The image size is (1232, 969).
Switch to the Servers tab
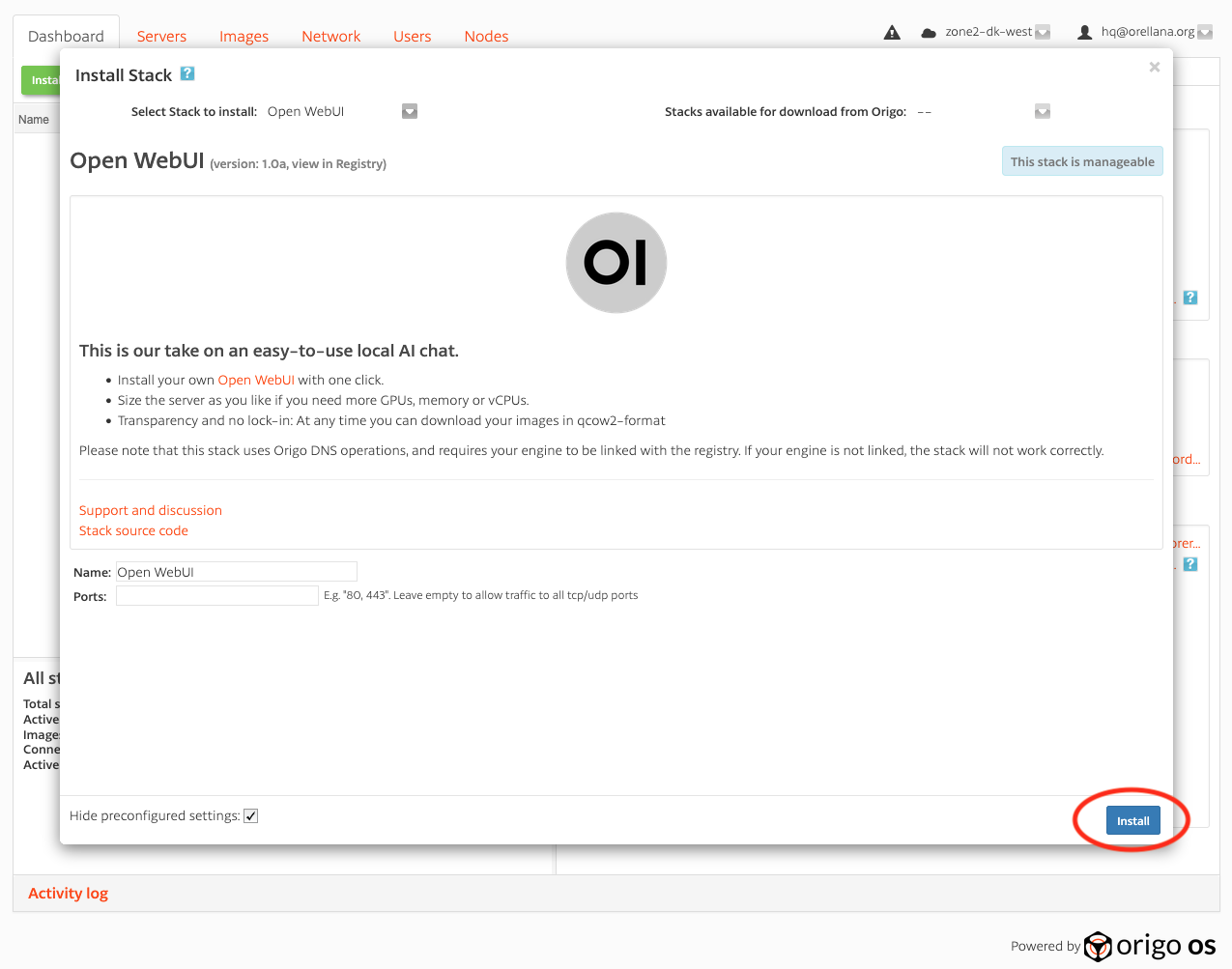pyautogui.click(x=161, y=37)
